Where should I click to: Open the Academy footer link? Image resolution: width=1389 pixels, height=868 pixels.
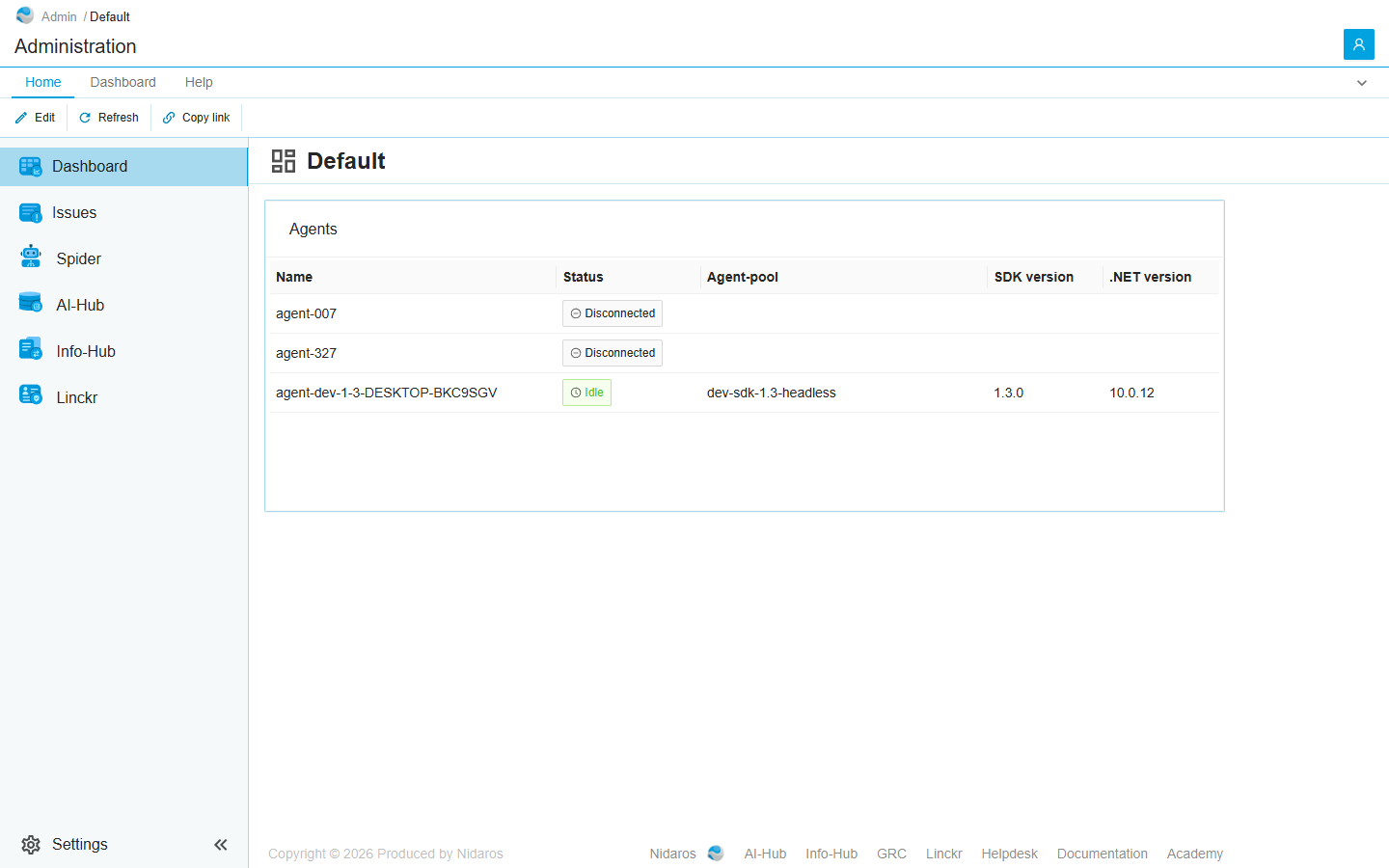coord(1195,854)
